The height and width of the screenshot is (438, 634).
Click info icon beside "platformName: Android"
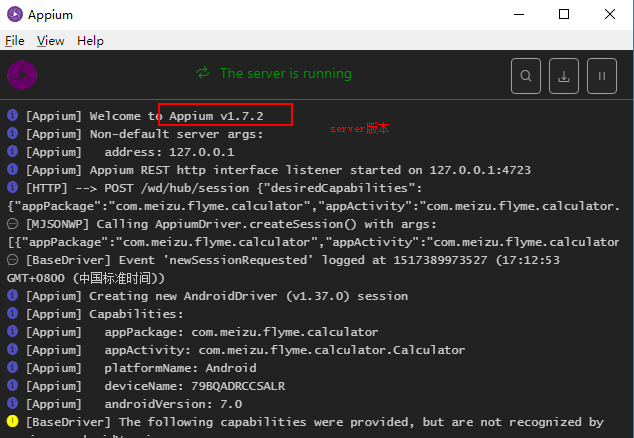[x=13, y=367]
